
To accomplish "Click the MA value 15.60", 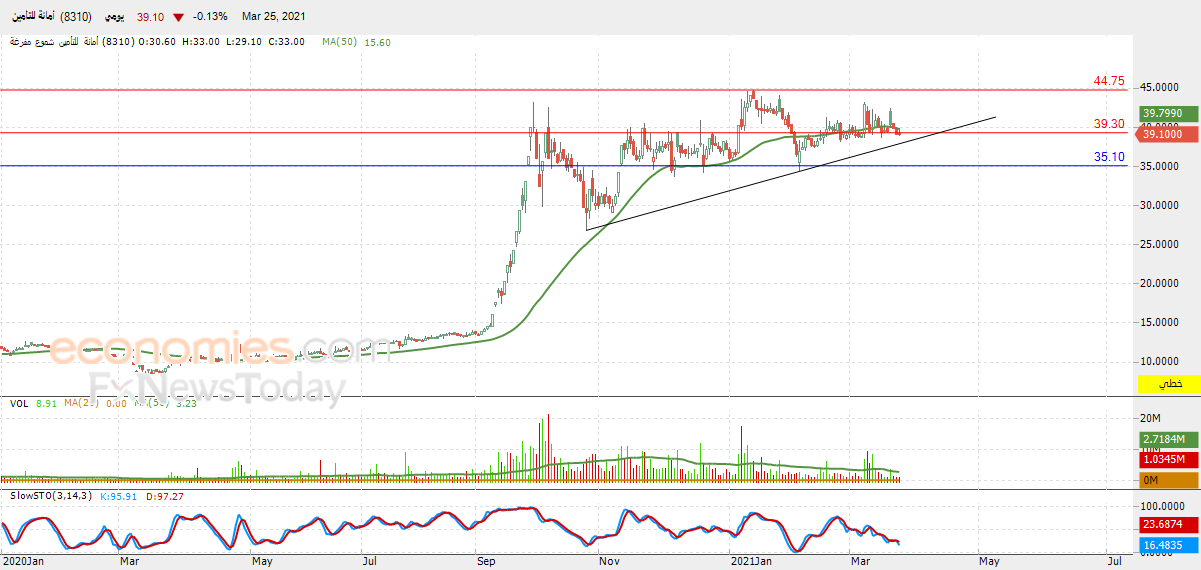I will tap(378, 42).
